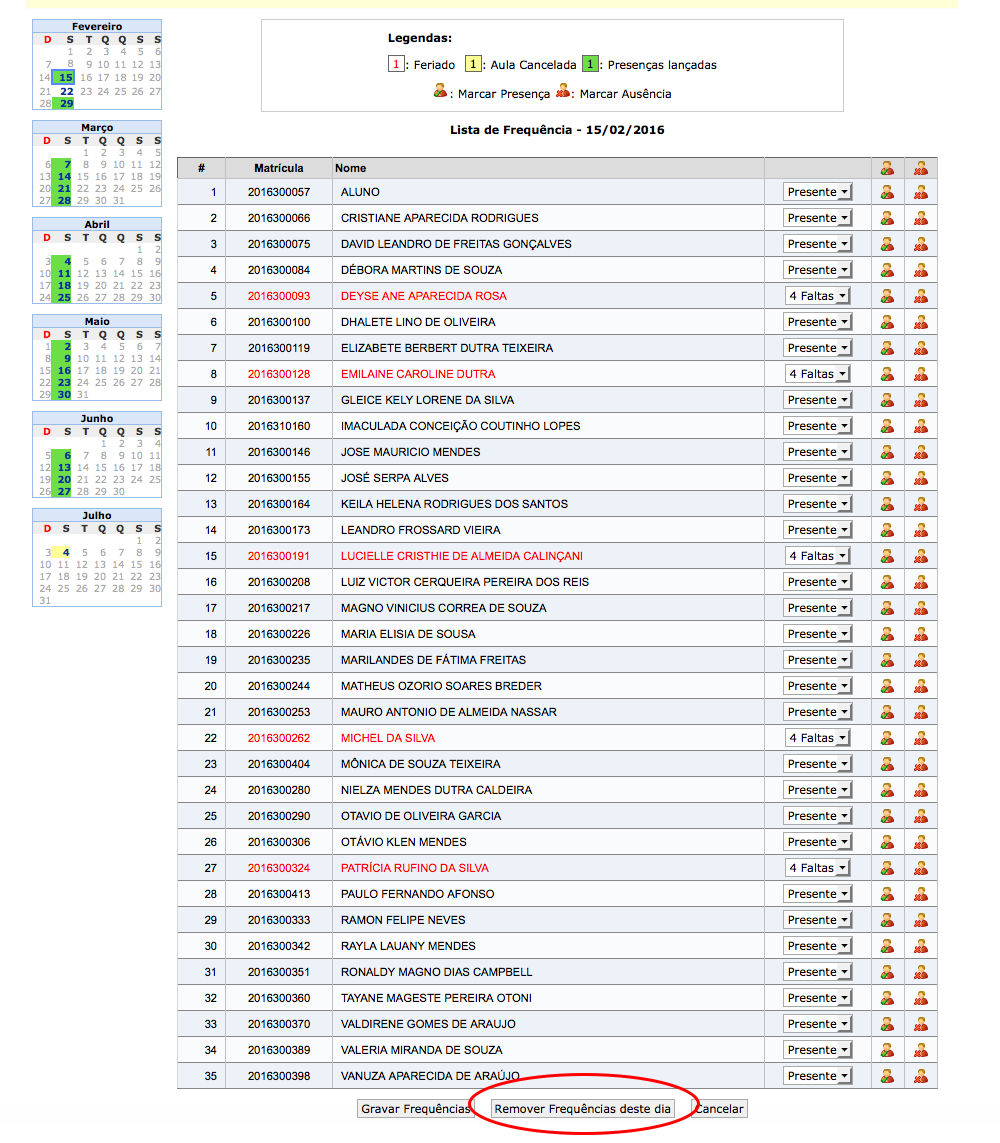Mark presence for PAULO FERNANDO AFONSO
Image resolution: width=1000 pixels, height=1143 pixels.
(x=887, y=894)
